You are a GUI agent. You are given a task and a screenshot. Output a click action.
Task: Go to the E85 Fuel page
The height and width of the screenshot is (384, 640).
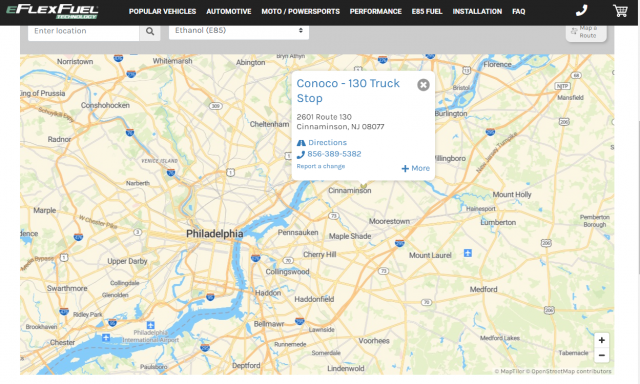point(427,11)
